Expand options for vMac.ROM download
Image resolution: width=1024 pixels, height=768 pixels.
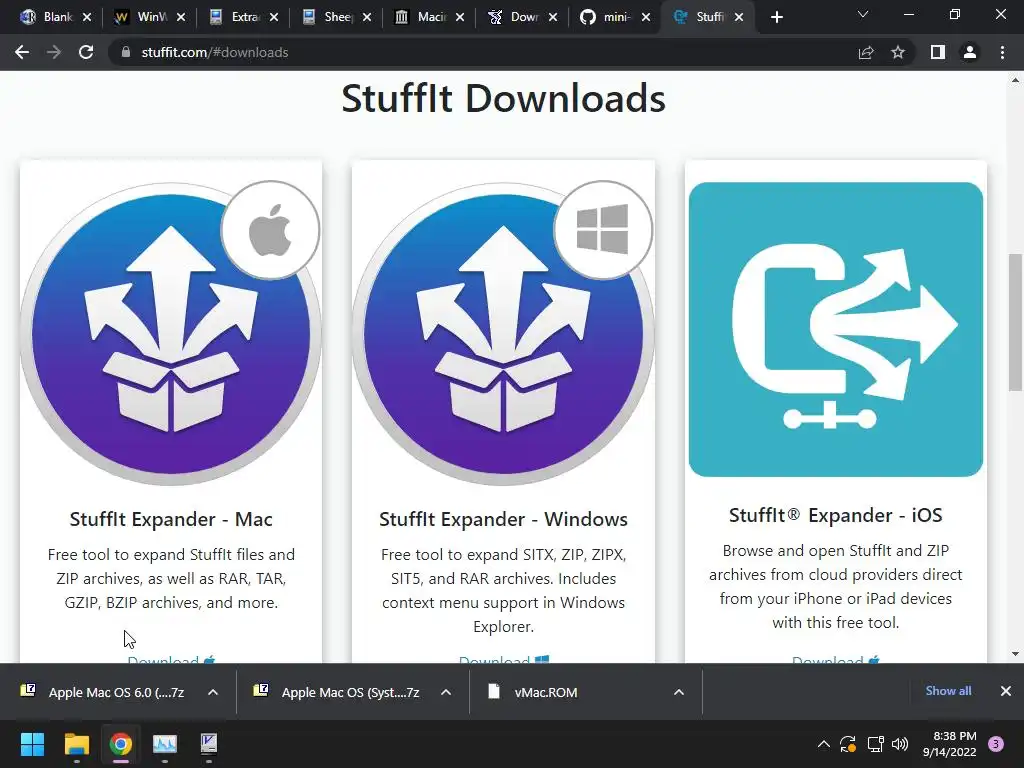coord(679,692)
